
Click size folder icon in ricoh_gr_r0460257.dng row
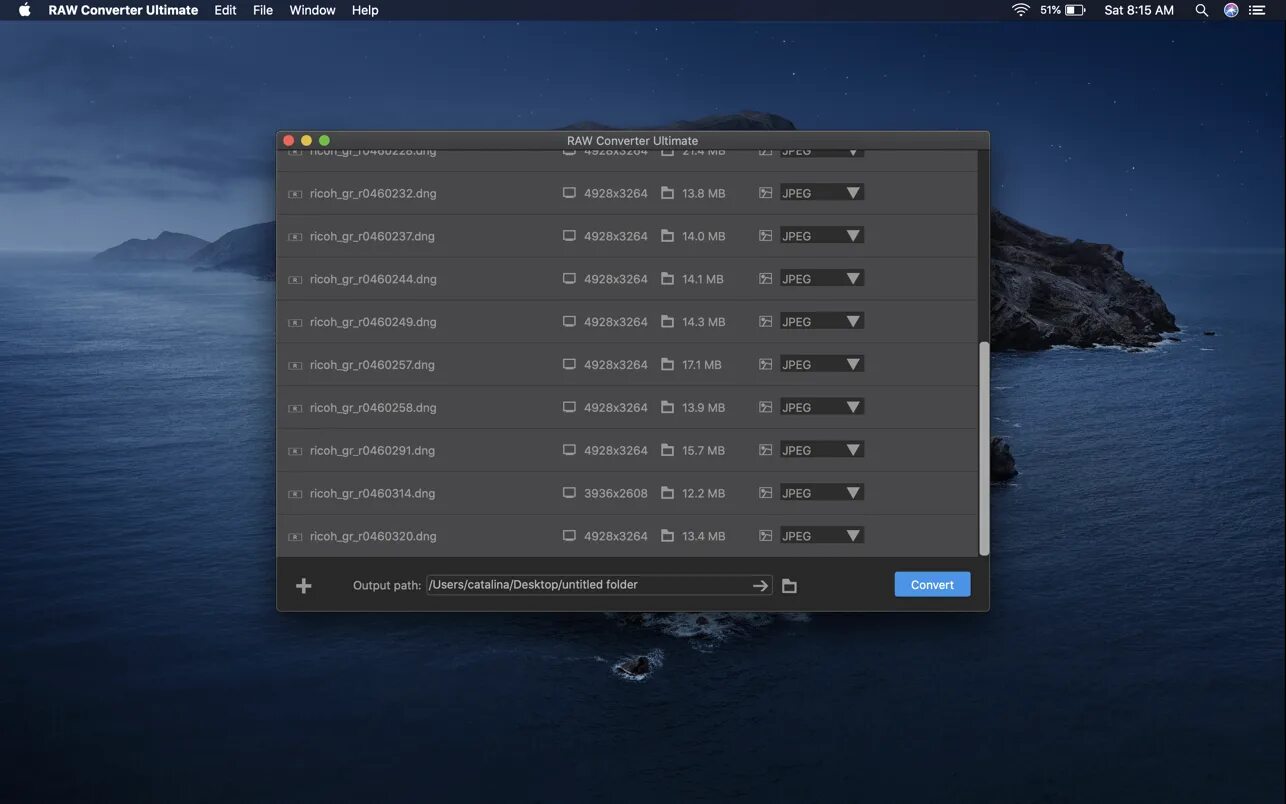point(667,365)
